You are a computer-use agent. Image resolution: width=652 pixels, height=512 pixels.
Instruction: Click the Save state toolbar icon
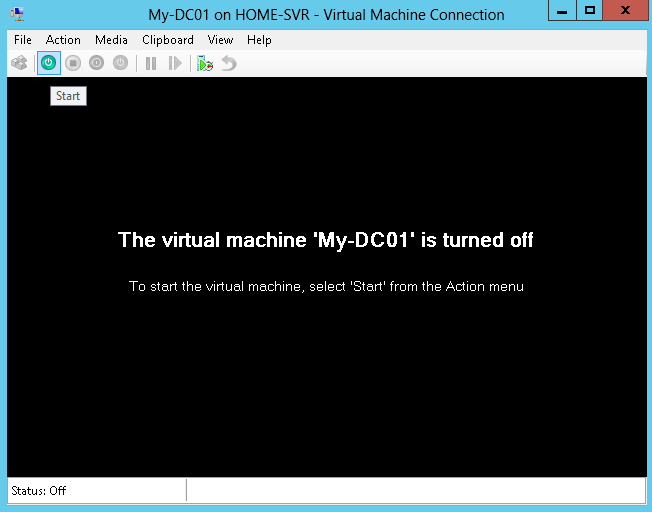pyautogui.click(x=121, y=63)
